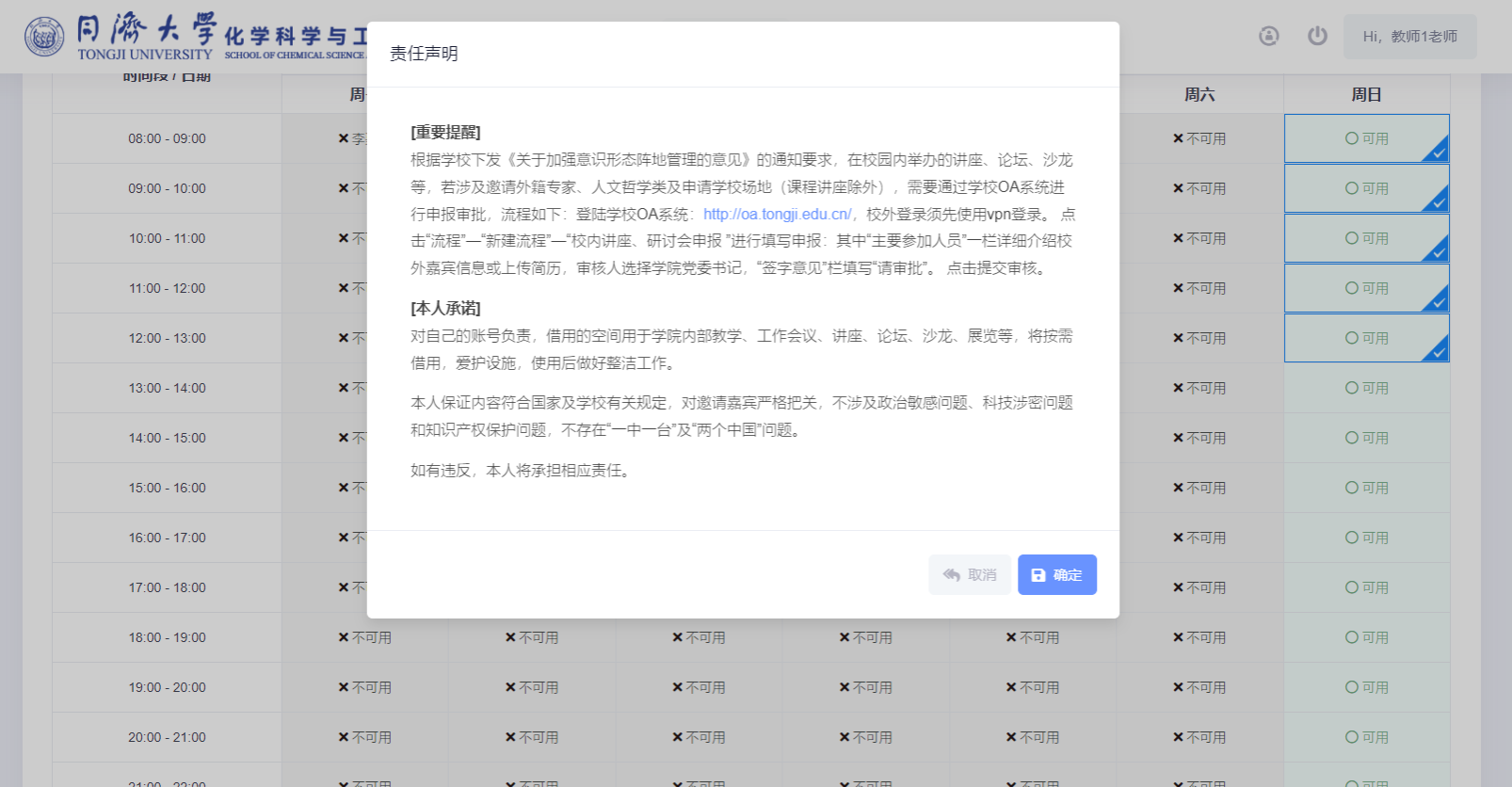Deselect Sunday 09:00 - 10:00 slot
The height and width of the screenshot is (787, 1512).
1366,188
